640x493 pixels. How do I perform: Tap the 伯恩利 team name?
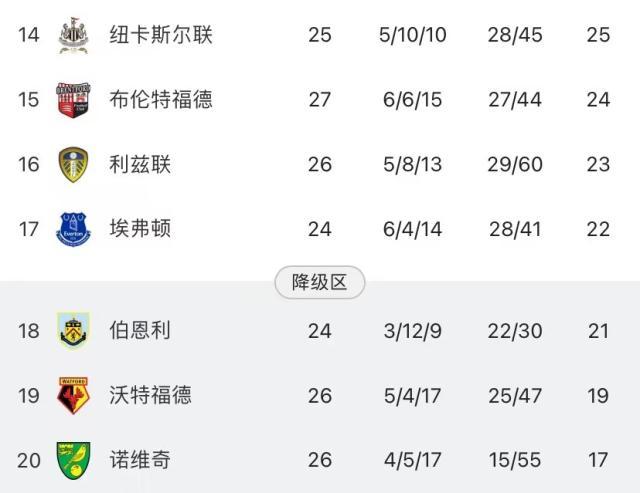[140, 330]
